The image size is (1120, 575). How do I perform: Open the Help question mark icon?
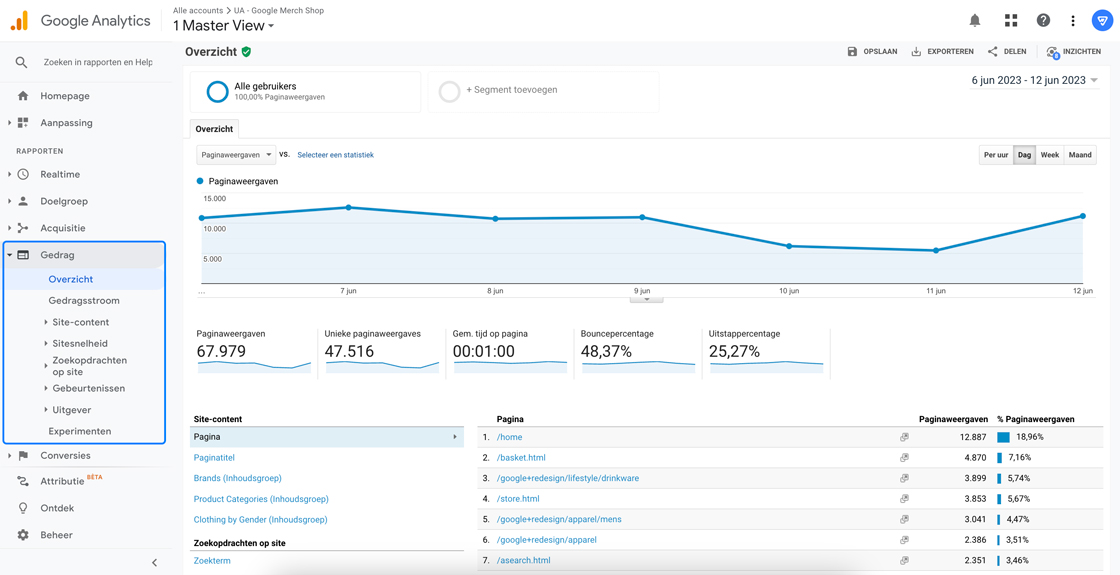click(1044, 21)
